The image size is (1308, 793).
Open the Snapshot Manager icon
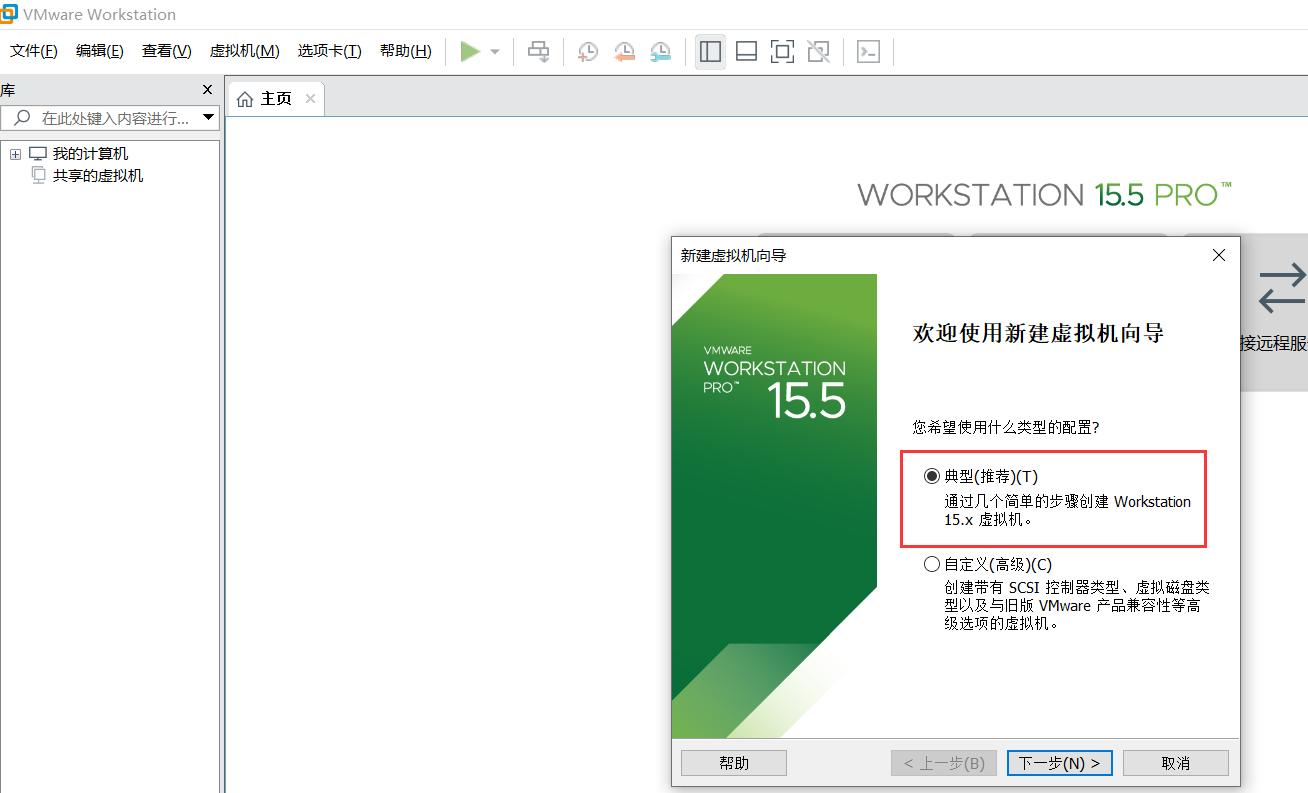(661, 51)
